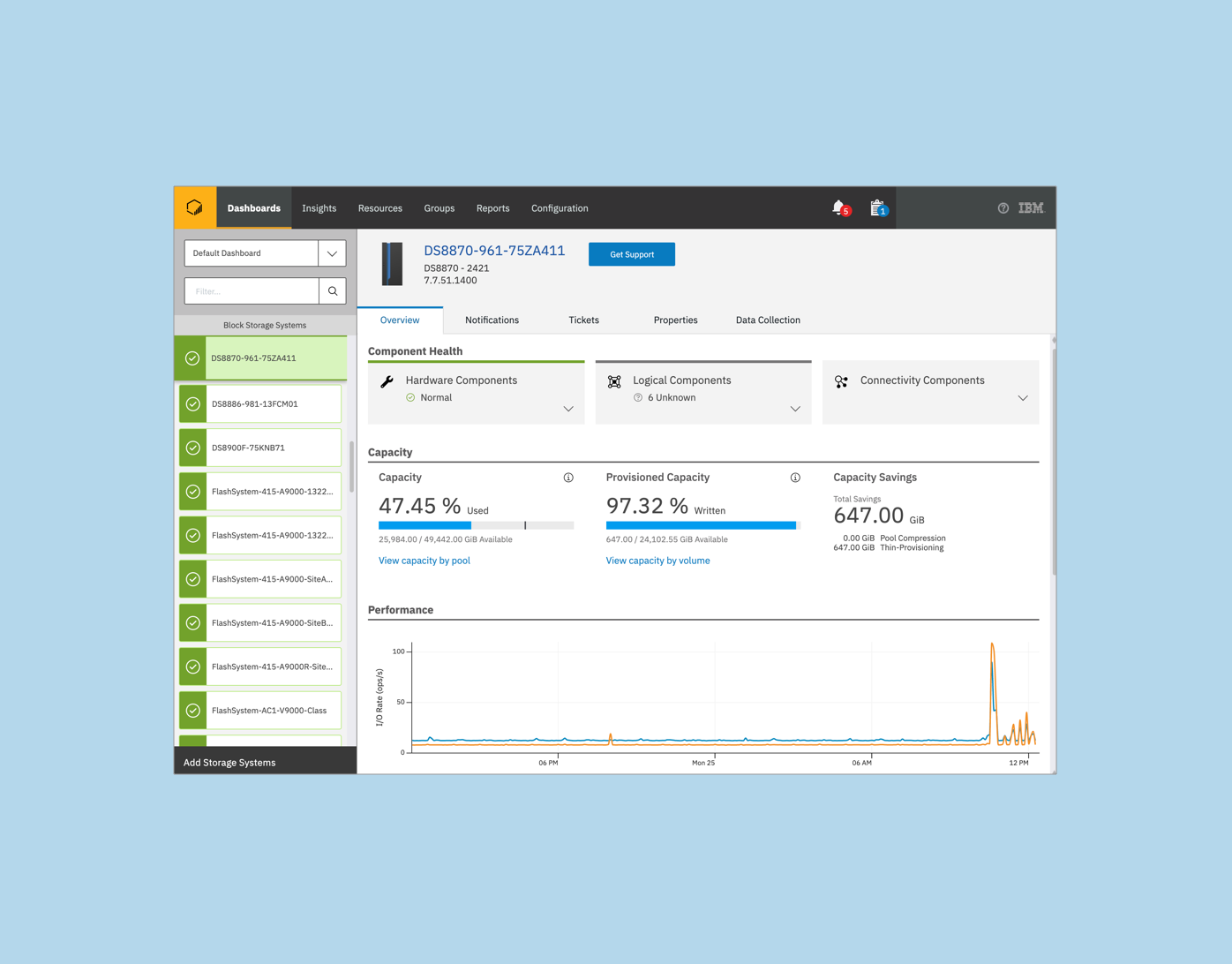Click the Capacity used progress bar
The height and width of the screenshot is (964, 1232).
477,525
